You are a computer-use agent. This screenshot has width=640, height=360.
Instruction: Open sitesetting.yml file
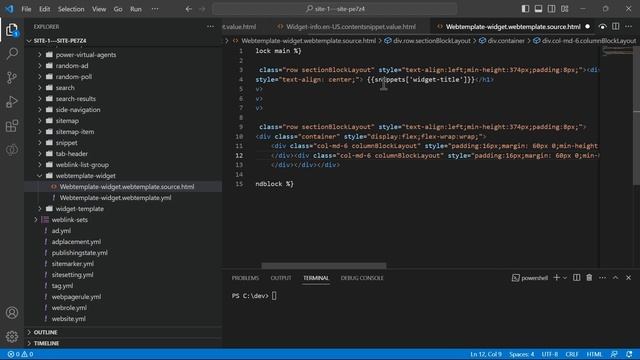[x=72, y=275]
